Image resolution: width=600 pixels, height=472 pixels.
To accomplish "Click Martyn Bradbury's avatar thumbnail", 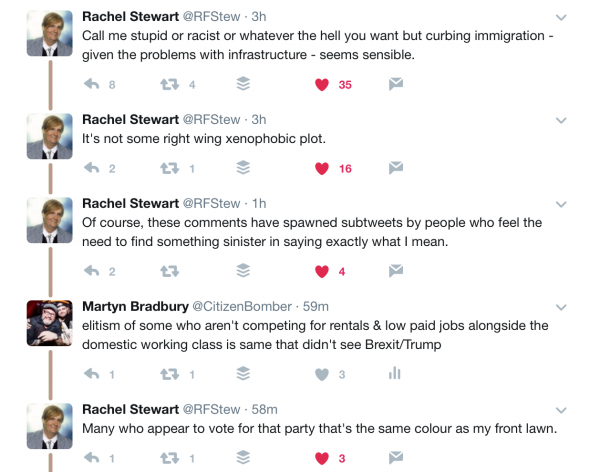I will (x=50, y=324).
